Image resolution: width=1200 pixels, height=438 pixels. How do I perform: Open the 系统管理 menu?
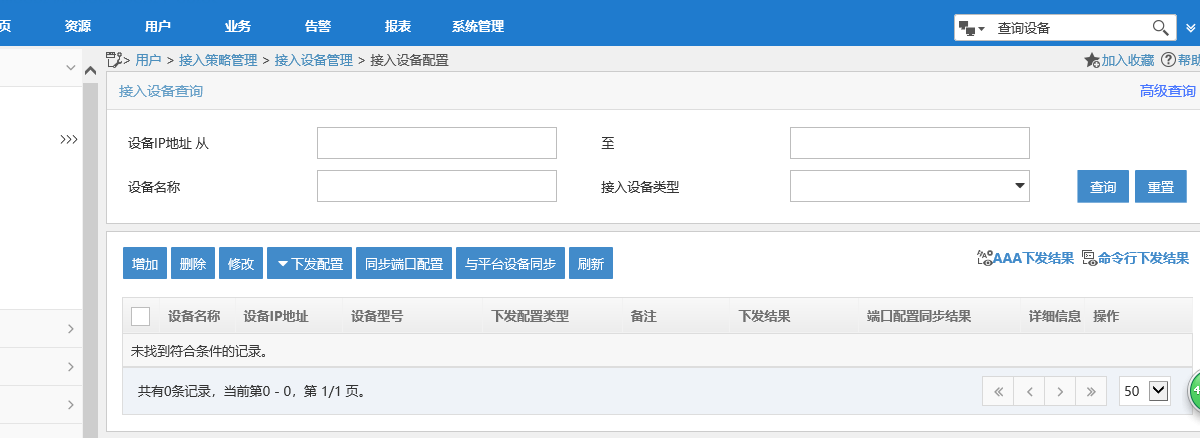[478, 27]
